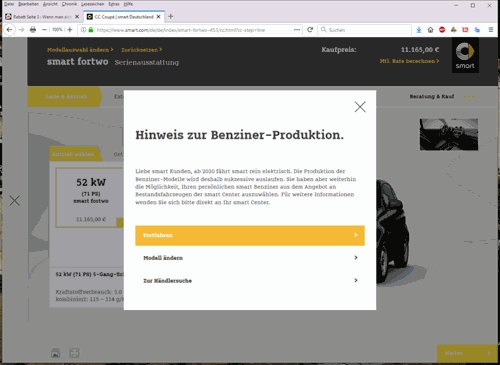Switch to the Rabatt Seite 3 tab
Viewport: 500px width, 365px height.
pyautogui.click(x=42, y=17)
